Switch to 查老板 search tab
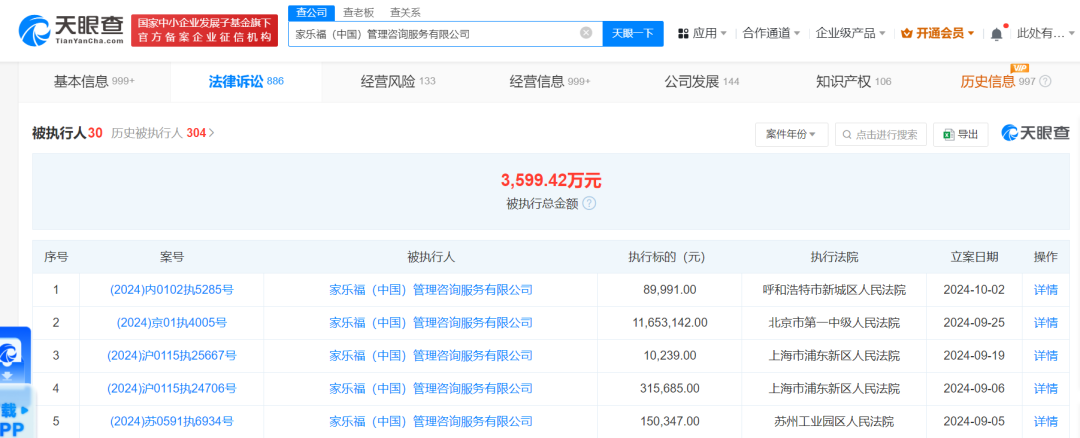 (x=357, y=12)
